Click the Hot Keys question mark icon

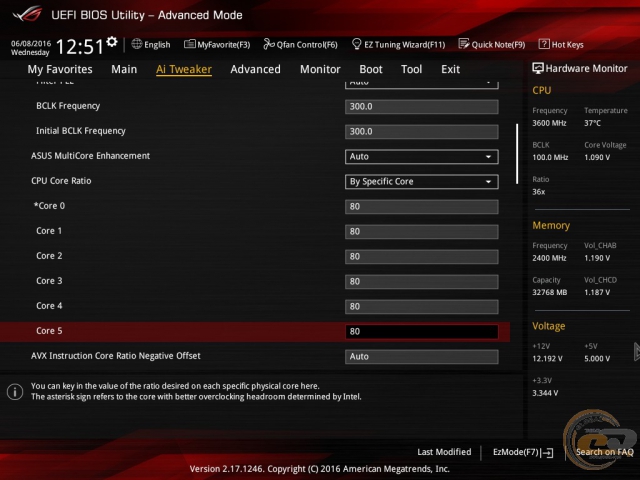click(x=544, y=44)
